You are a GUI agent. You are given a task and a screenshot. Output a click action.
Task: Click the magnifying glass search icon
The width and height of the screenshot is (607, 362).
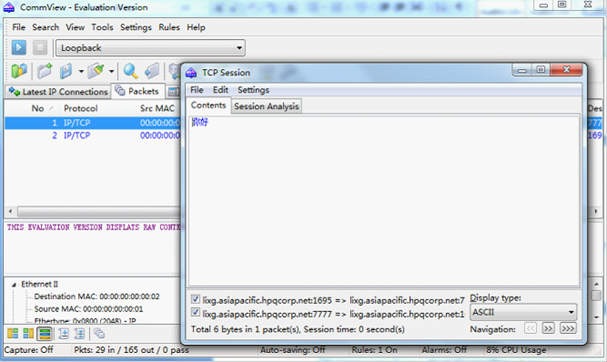click(x=130, y=71)
